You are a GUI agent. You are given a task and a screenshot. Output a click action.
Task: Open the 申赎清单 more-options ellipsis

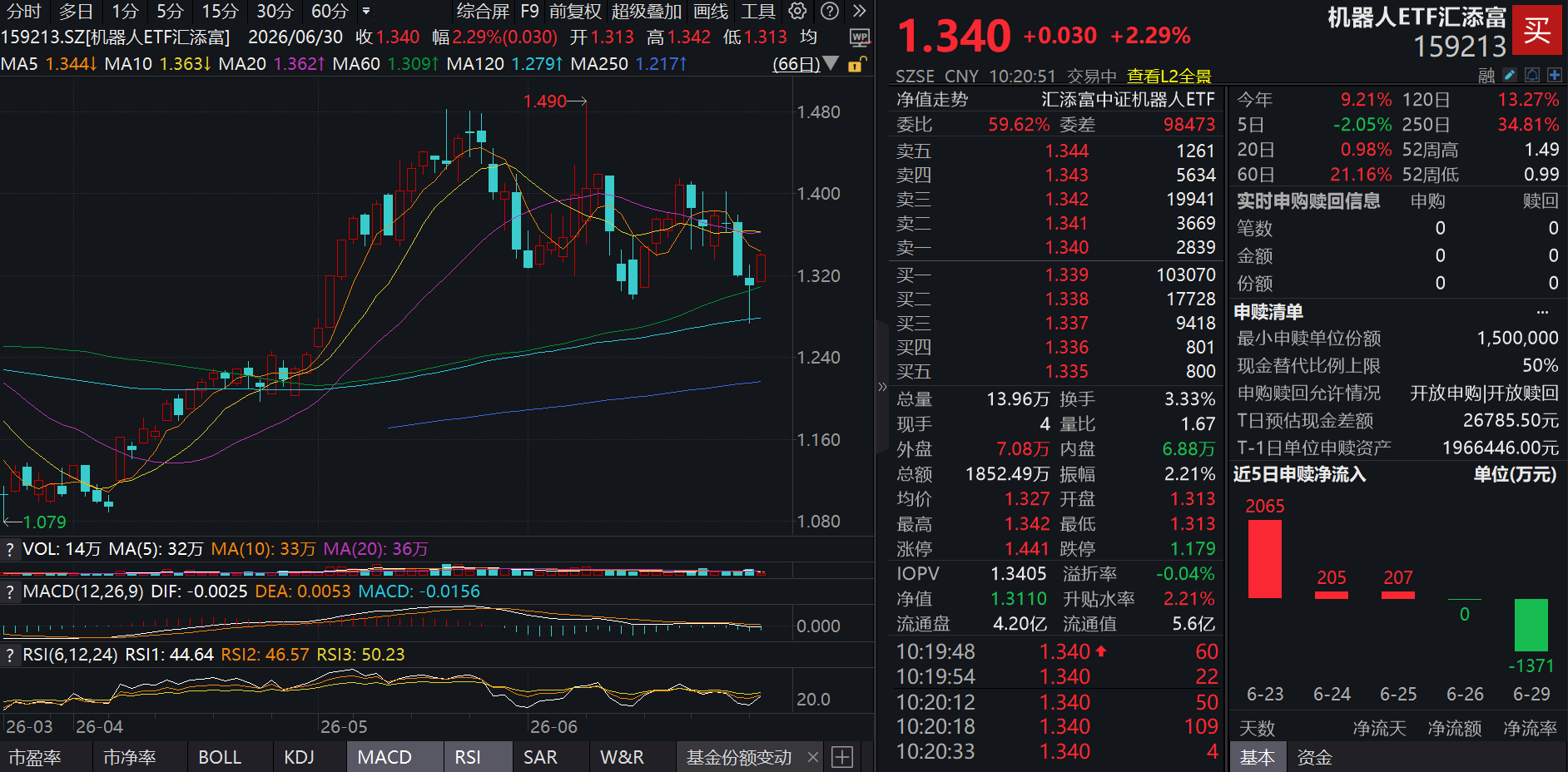(1542, 312)
